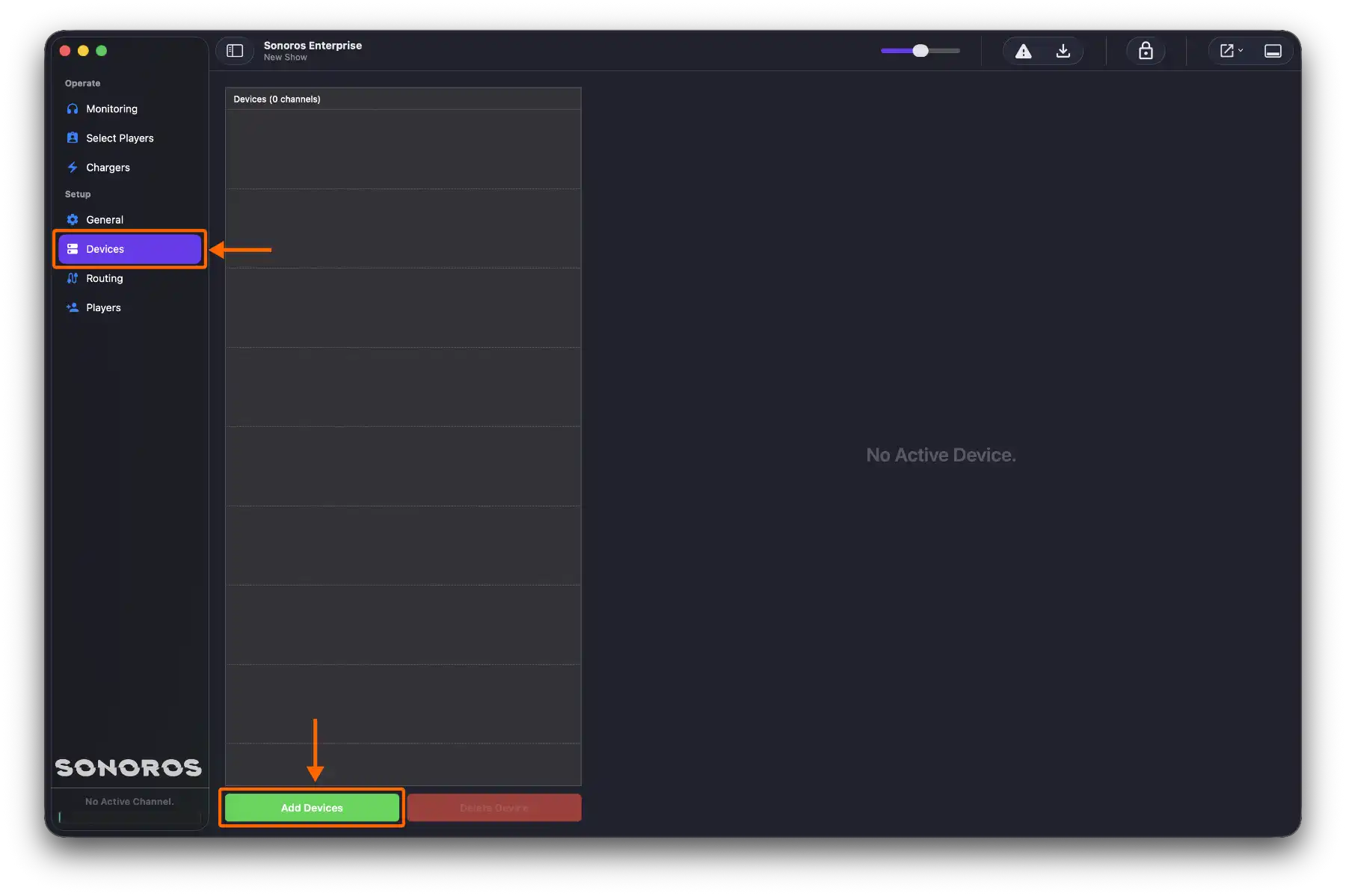
Task: Click the Routing icon in sidebar
Action: (x=73, y=278)
